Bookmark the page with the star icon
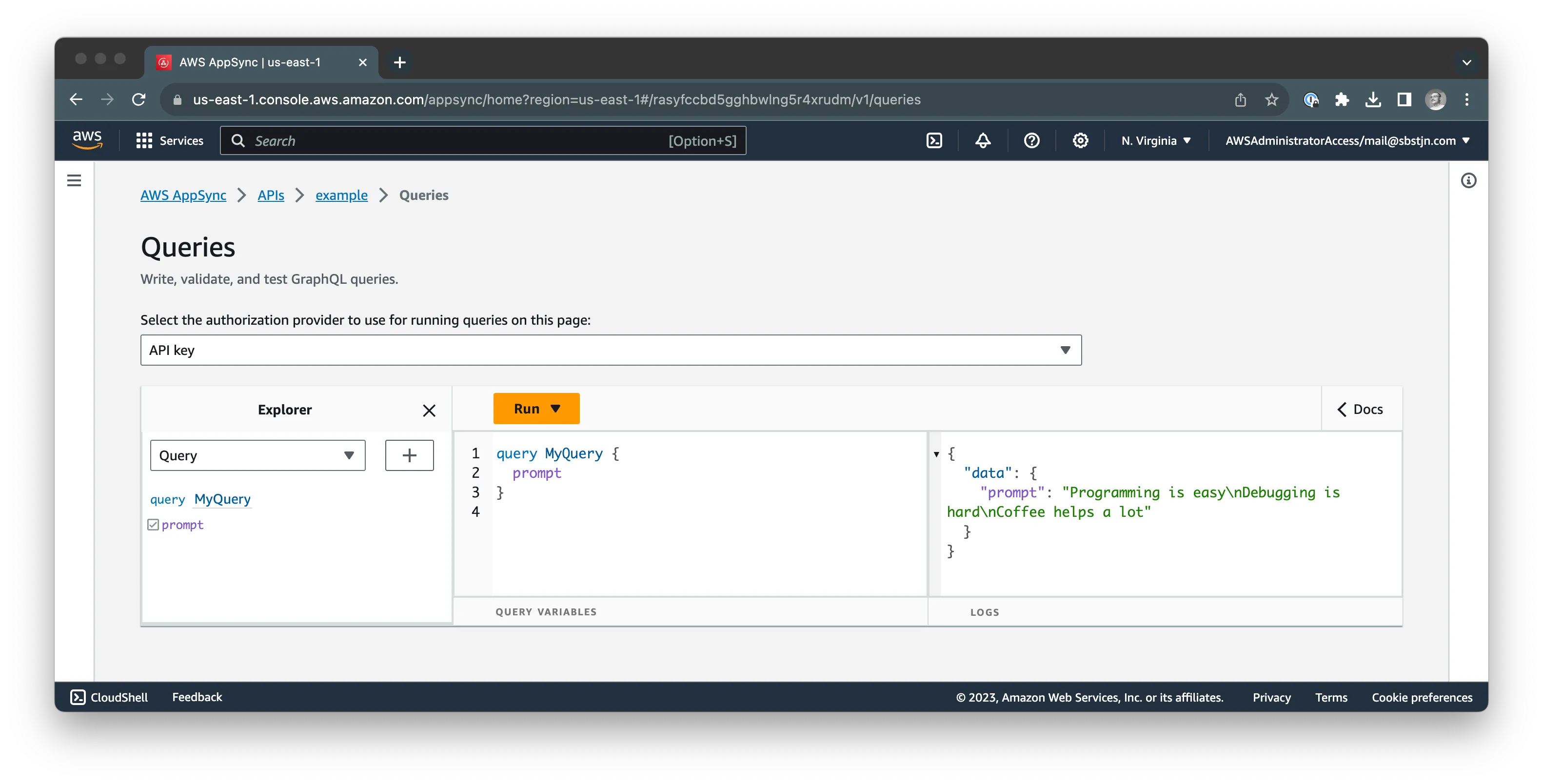1543x784 pixels. click(1272, 99)
